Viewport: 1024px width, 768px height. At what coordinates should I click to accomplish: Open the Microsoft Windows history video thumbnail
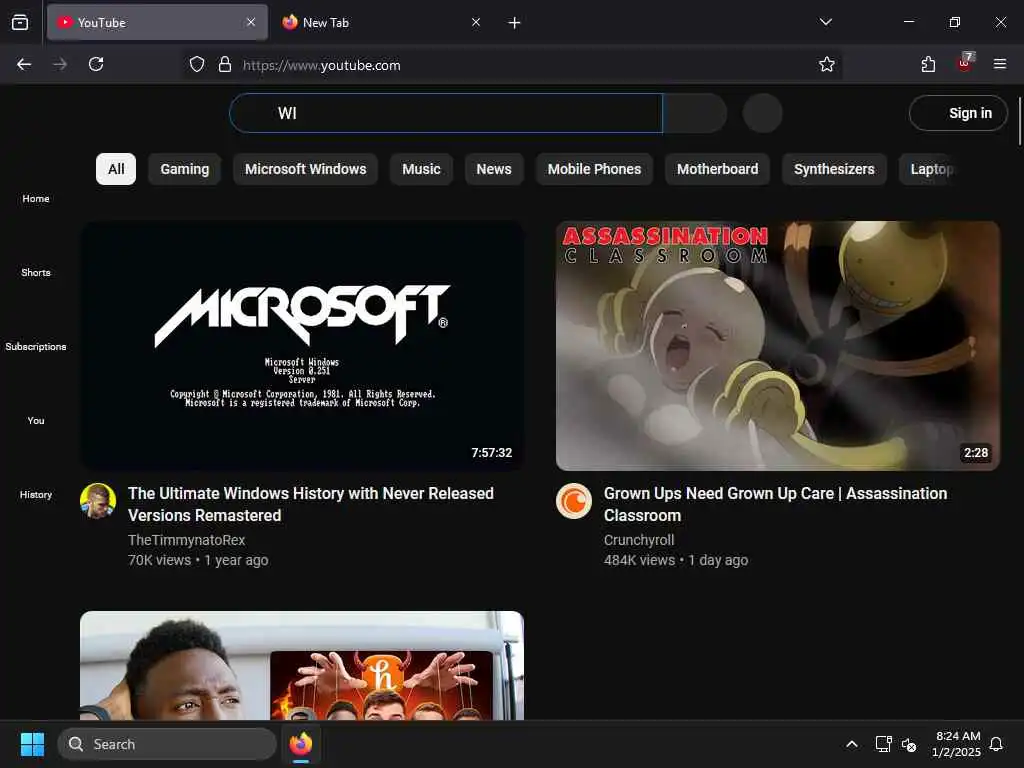tap(302, 345)
